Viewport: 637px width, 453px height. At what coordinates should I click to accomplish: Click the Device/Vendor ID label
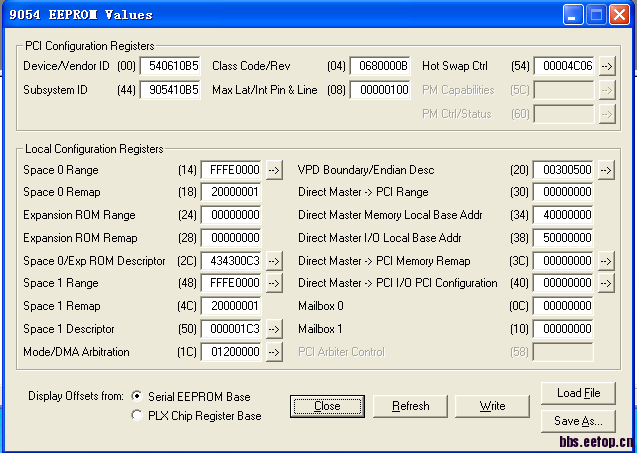point(66,66)
